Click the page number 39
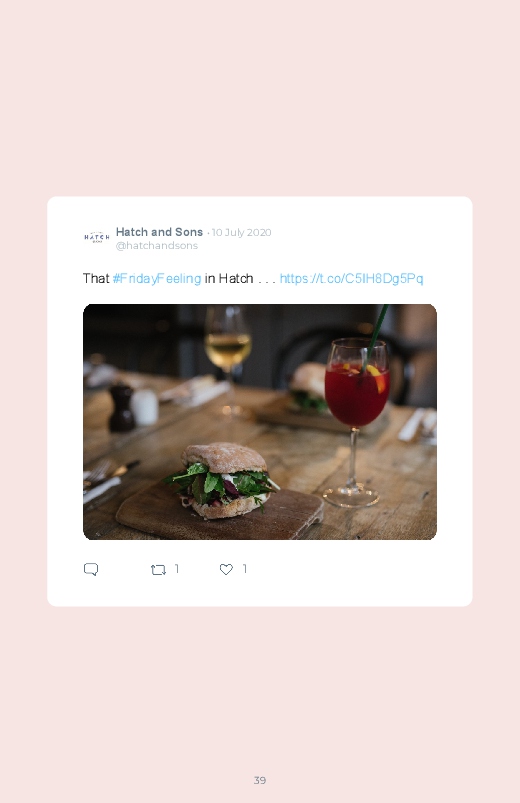This screenshot has width=520, height=803. tap(260, 780)
